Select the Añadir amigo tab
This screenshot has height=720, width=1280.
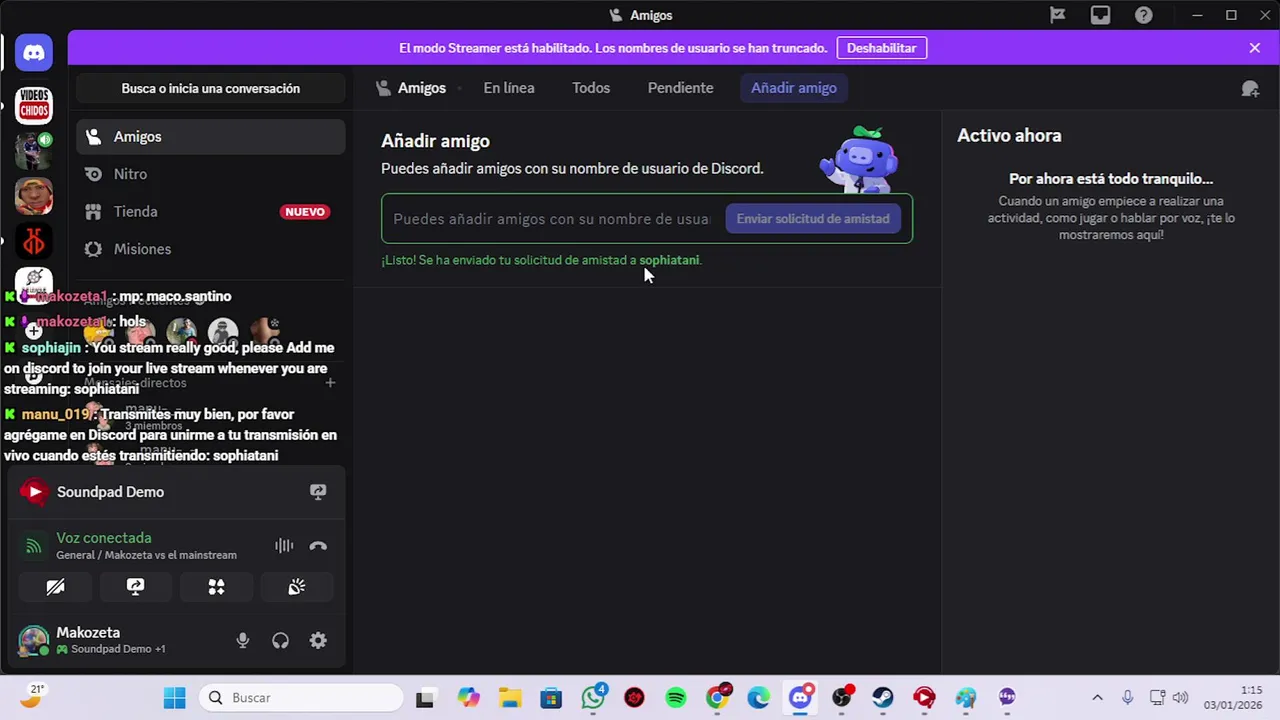pyautogui.click(x=794, y=88)
